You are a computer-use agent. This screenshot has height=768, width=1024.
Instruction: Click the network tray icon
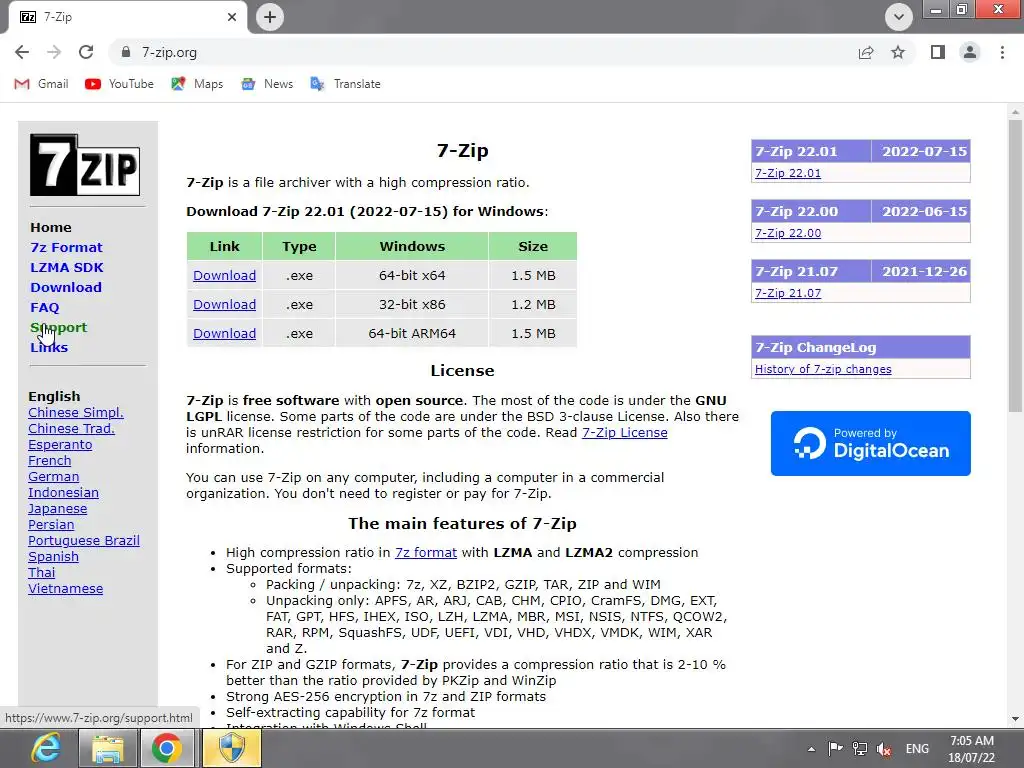860,749
